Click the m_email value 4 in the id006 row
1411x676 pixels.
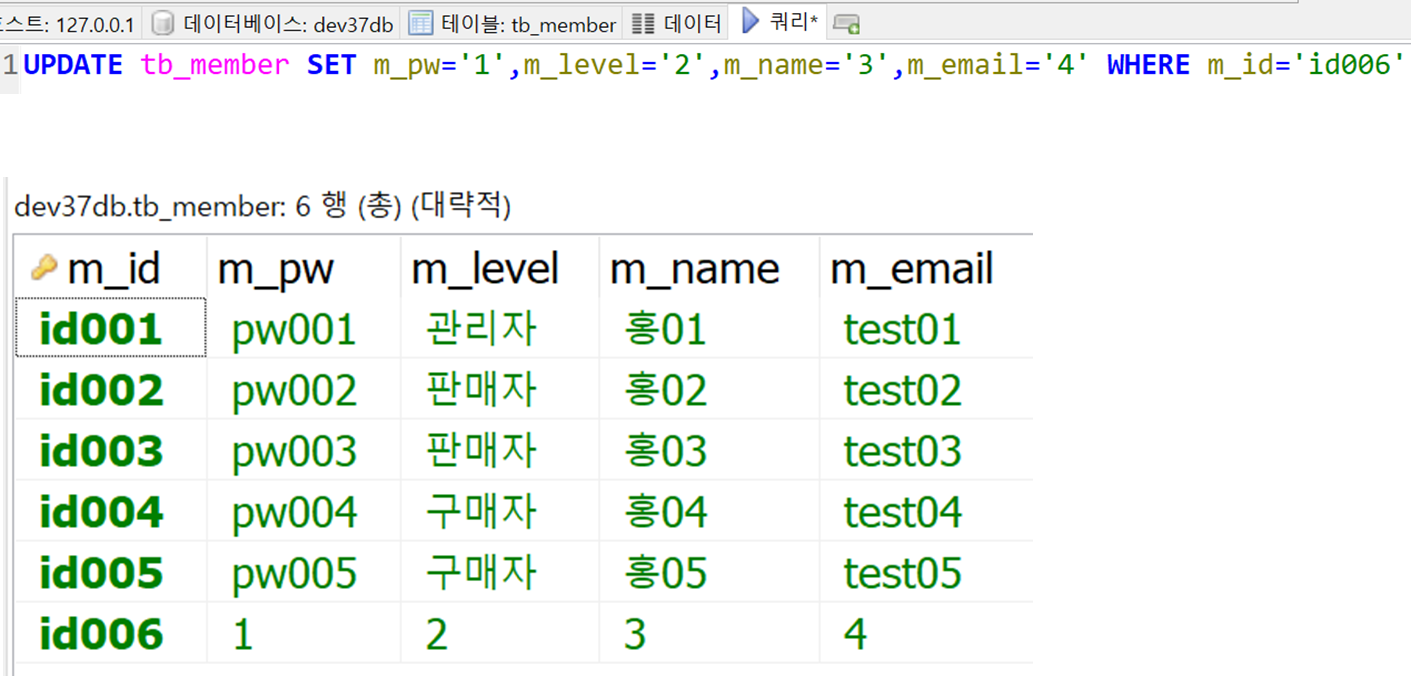coord(925,633)
